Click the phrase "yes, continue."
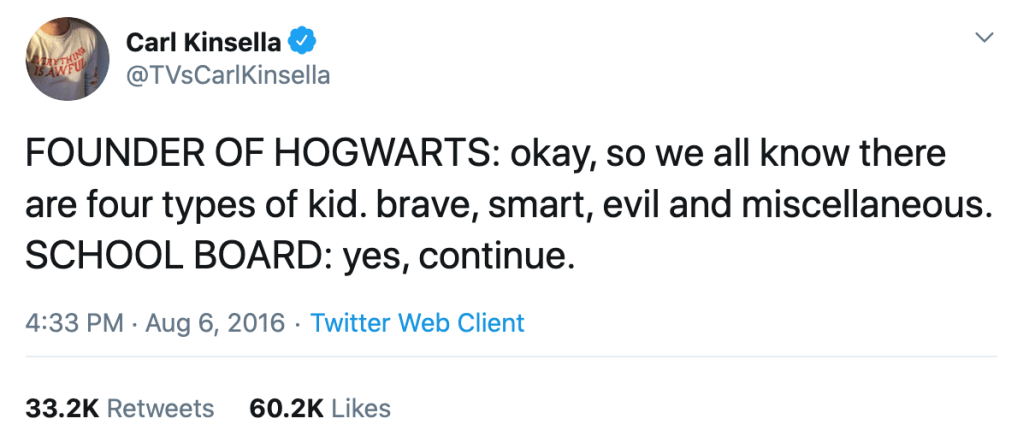The height and width of the screenshot is (448, 1023). 459,257
